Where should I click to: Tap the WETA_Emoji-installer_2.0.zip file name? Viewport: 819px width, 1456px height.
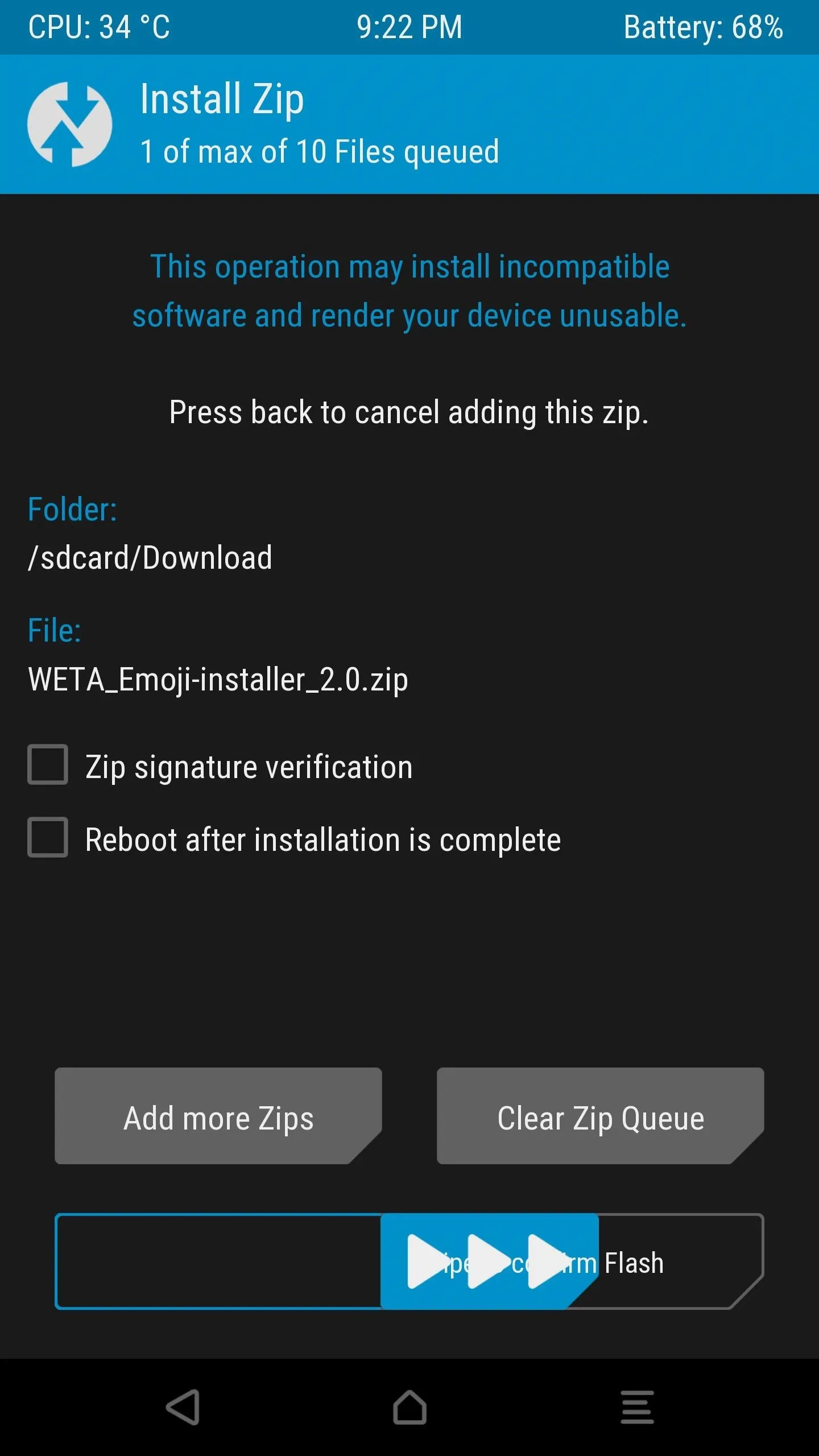218,680
